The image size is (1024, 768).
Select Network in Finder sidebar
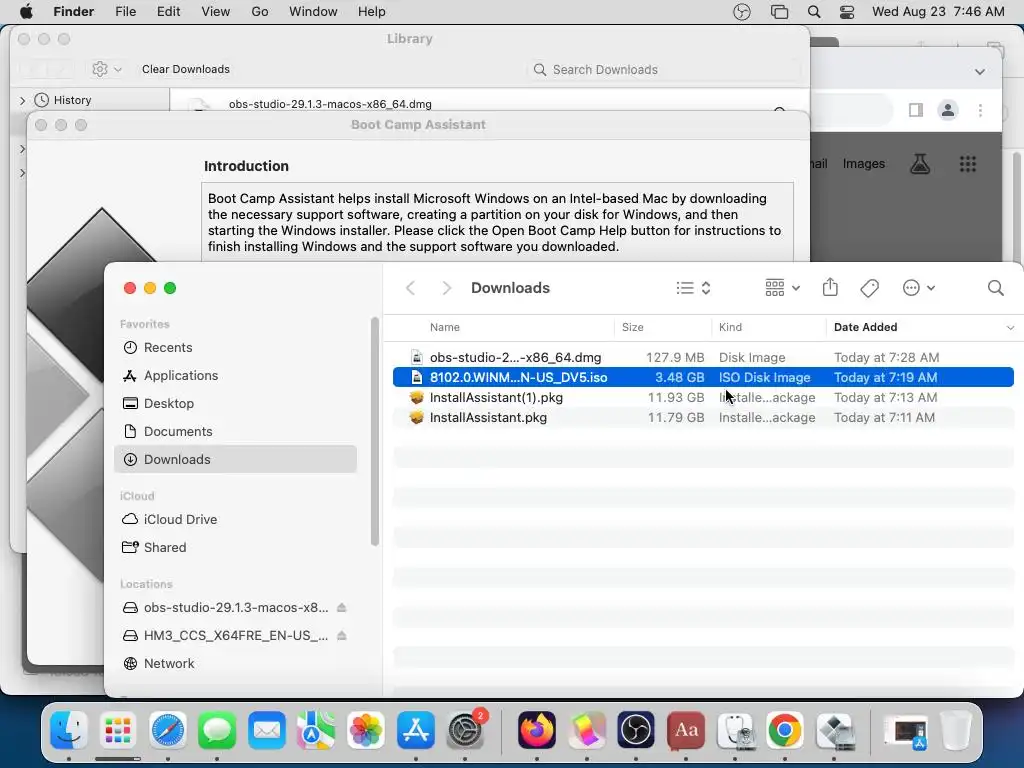coord(235,664)
